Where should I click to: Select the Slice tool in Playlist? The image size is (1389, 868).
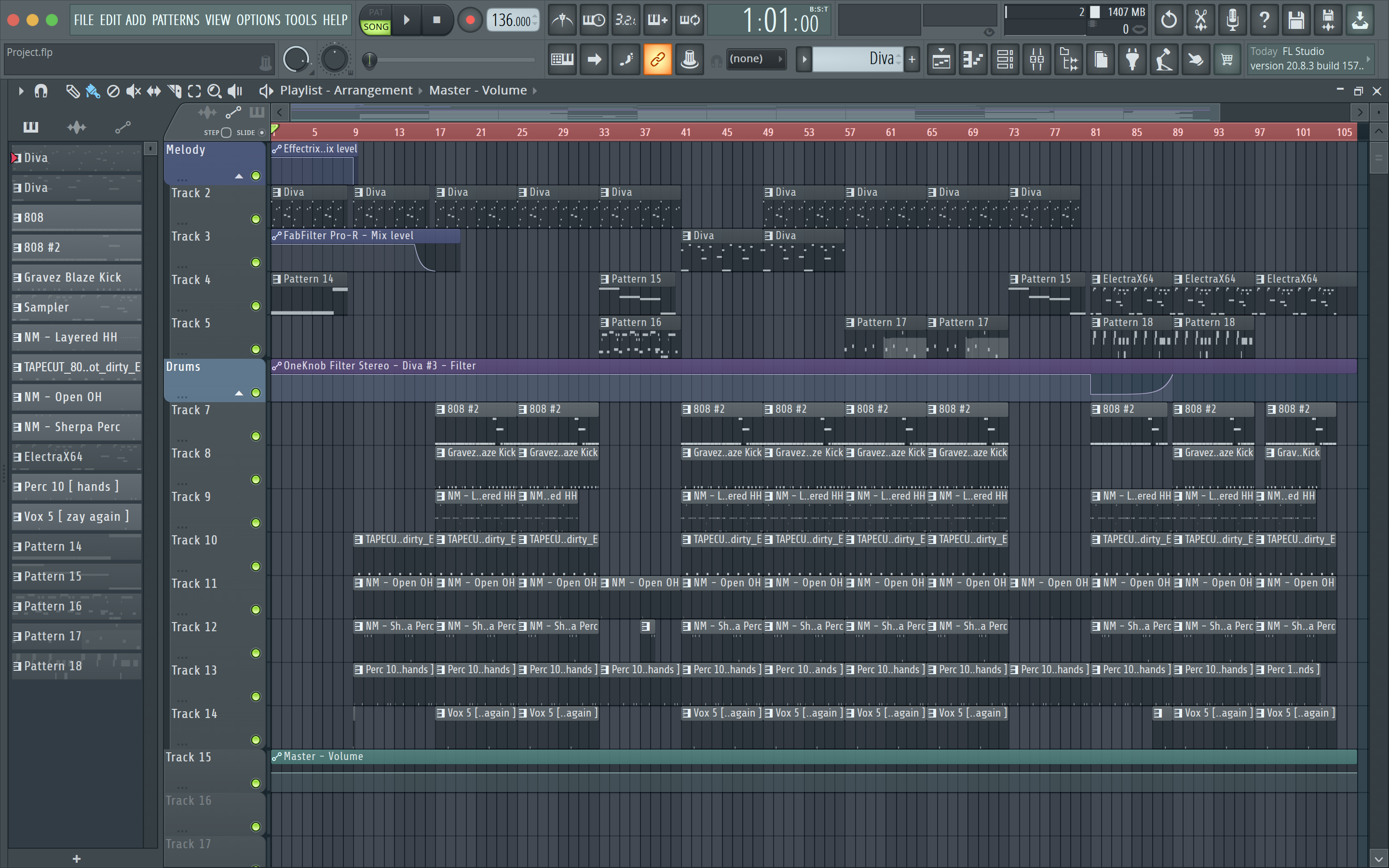pyautogui.click(x=174, y=91)
